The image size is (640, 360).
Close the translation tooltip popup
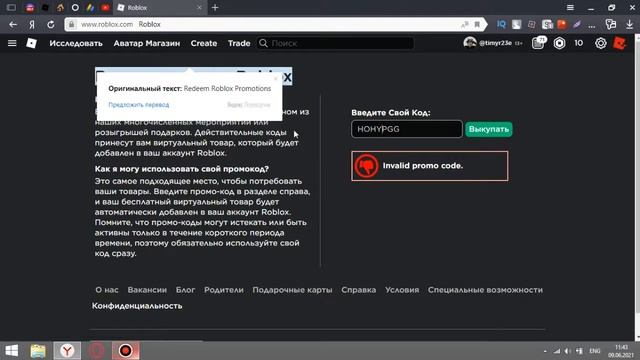[276, 78]
